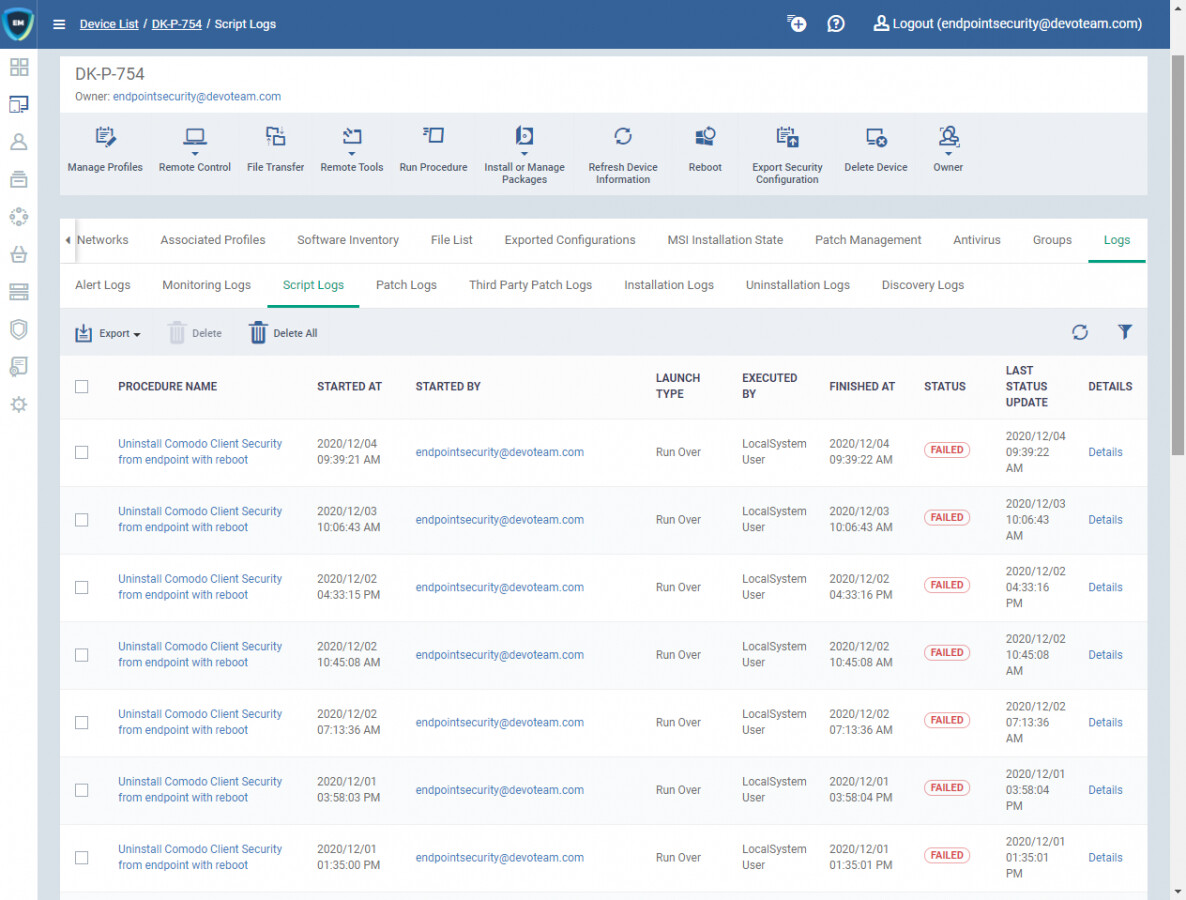Switch to the Patch Logs tab
Image resolution: width=1186 pixels, height=900 pixels.
[406, 285]
